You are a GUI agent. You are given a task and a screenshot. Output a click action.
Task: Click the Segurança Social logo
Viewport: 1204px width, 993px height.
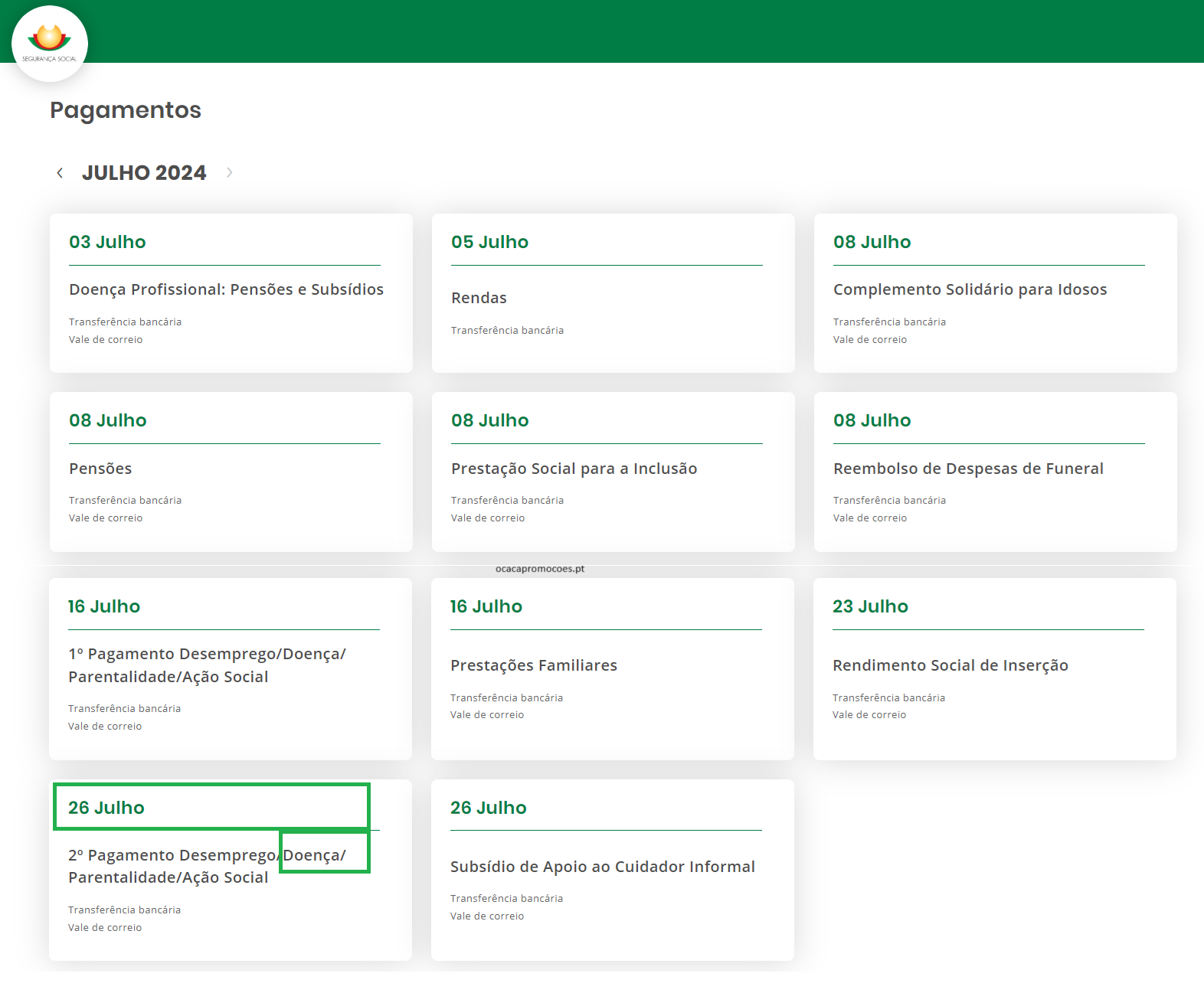50,43
